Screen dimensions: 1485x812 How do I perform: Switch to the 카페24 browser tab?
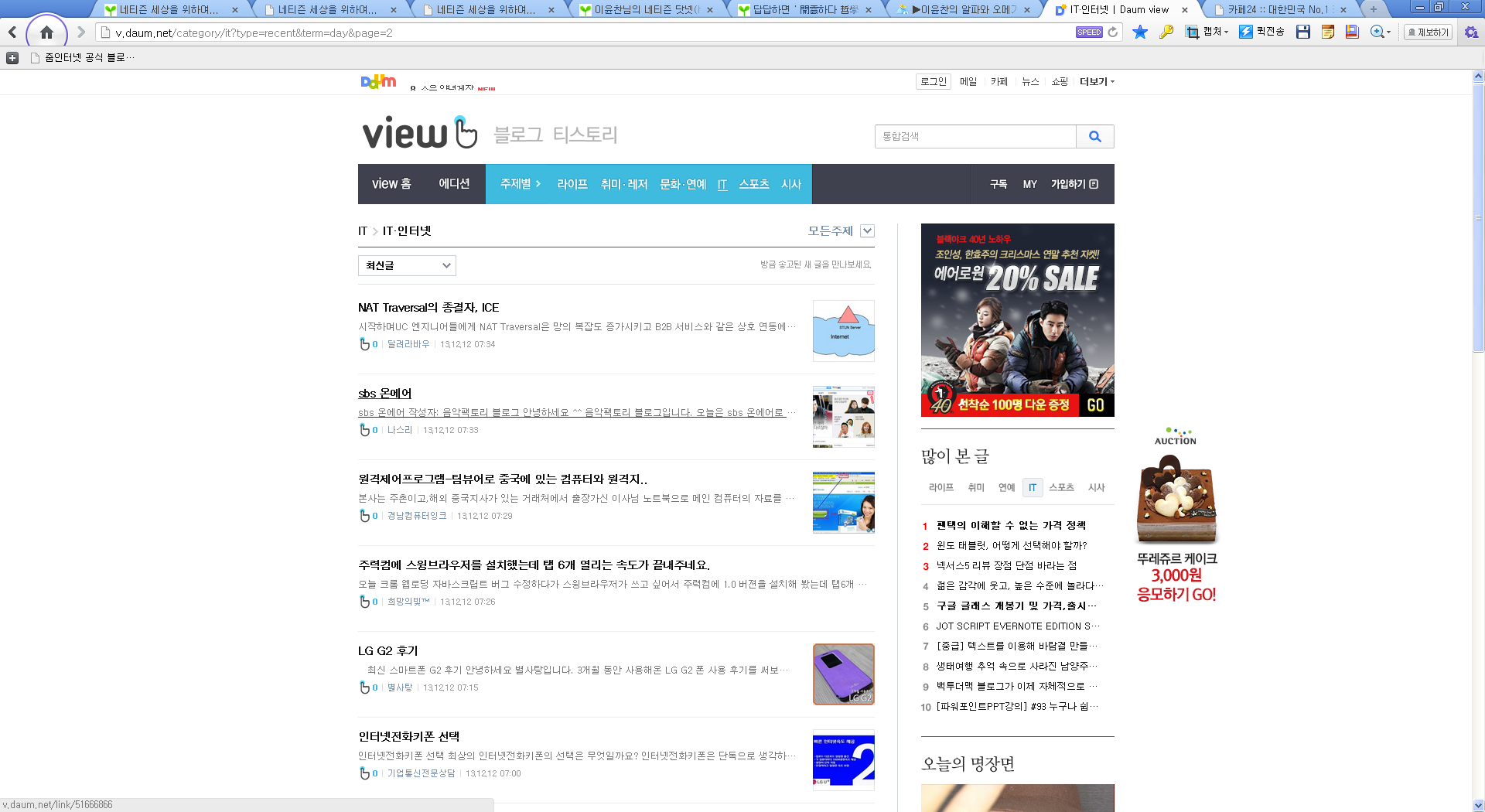[x=1278, y=10]
